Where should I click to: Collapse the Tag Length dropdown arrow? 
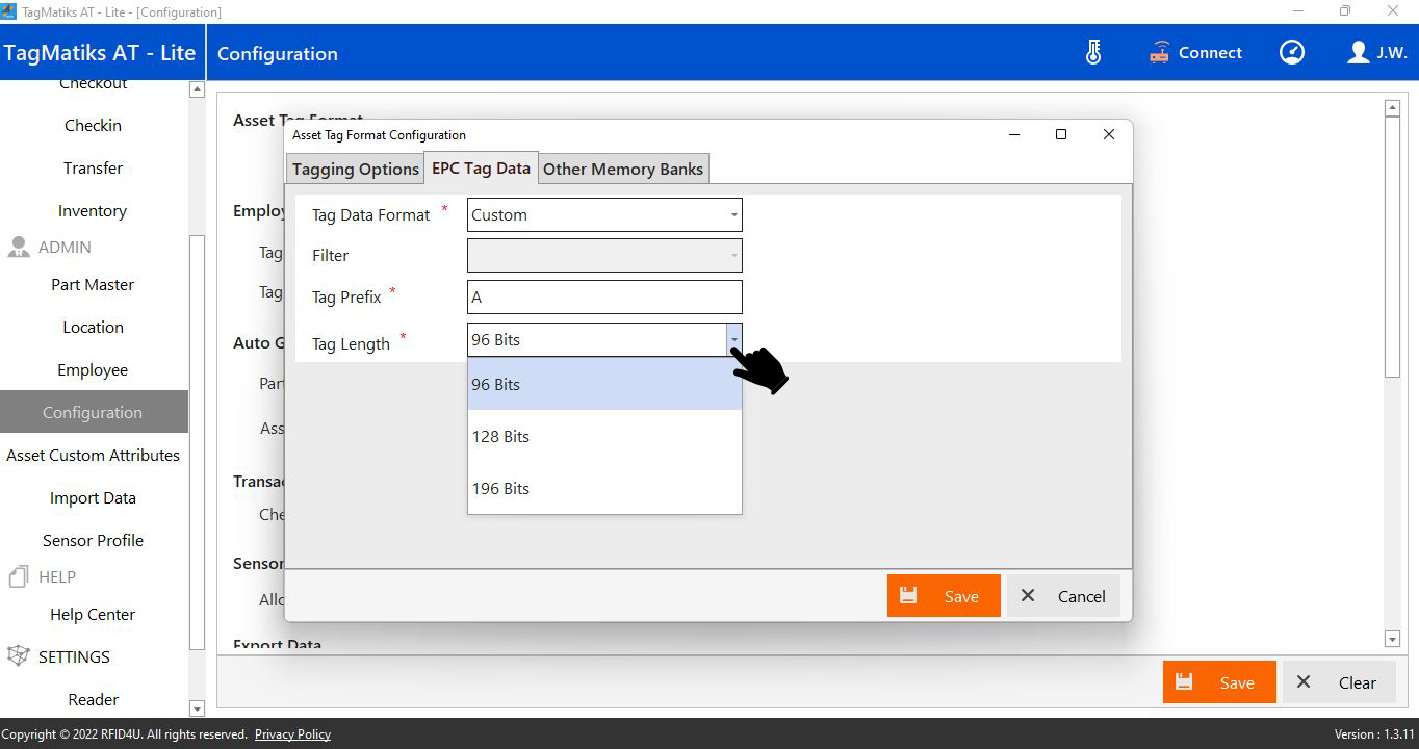[734, 340]
